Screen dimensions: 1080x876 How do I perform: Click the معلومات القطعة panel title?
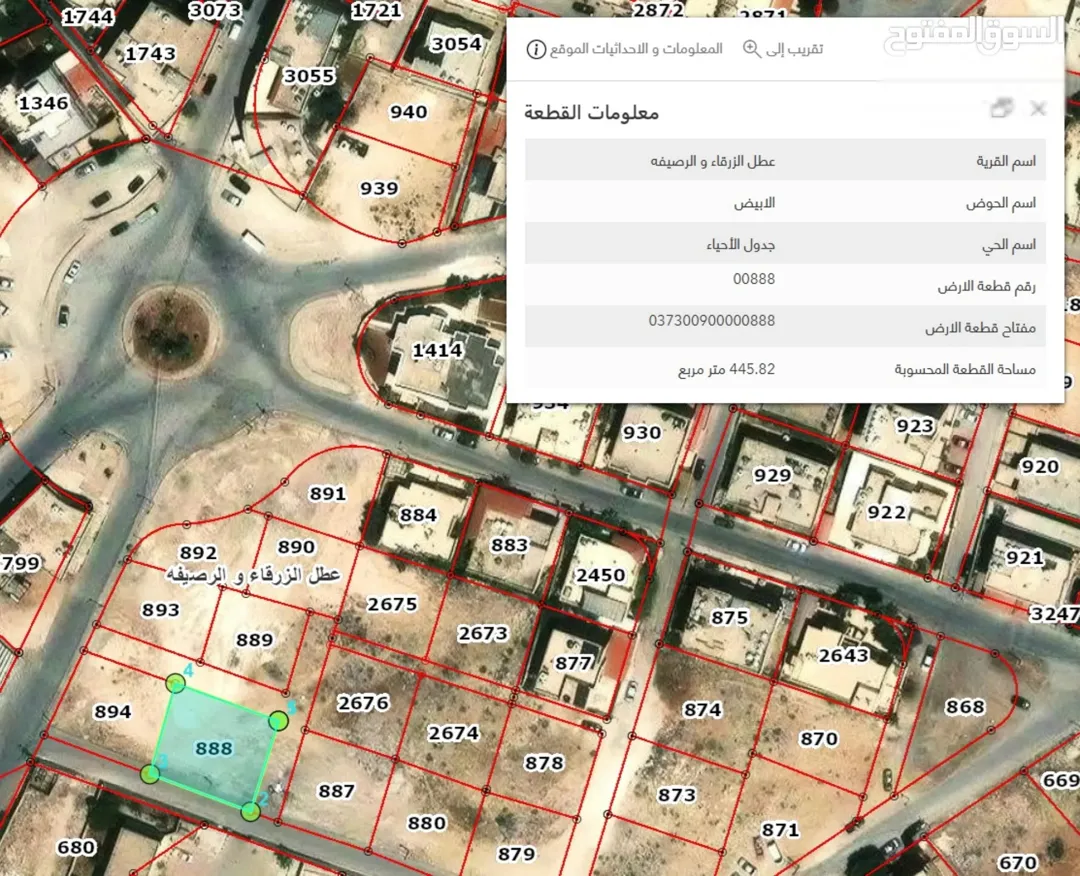click(x=592, y=112)
